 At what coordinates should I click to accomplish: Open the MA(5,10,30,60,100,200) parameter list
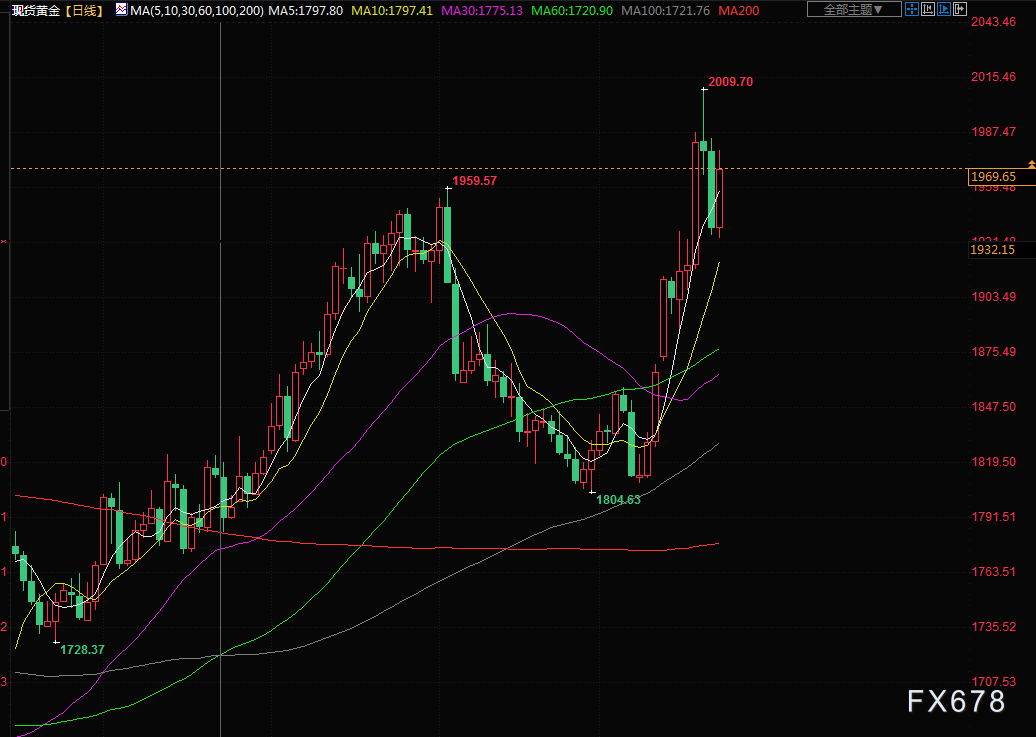pos(197,10)
